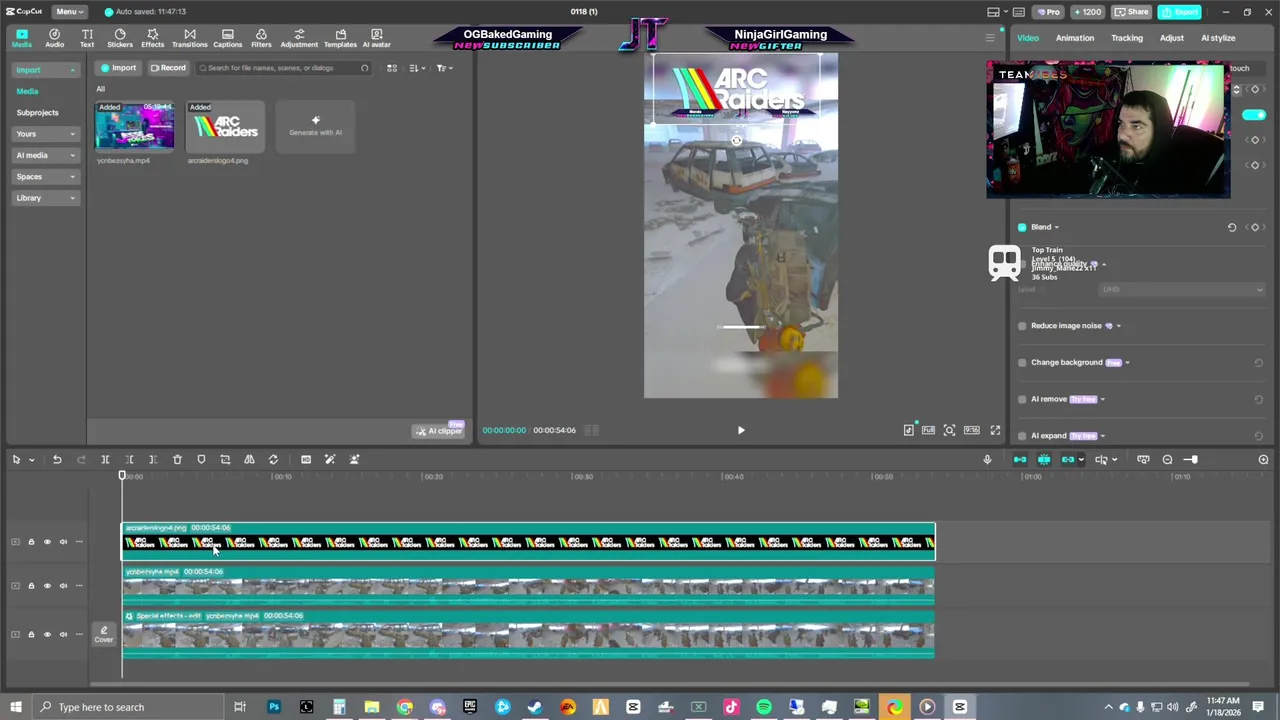Viewport: 1280px width, 720px height.
Task: Click the undo arrow in timeline toolbar
Action: (57, 459)
